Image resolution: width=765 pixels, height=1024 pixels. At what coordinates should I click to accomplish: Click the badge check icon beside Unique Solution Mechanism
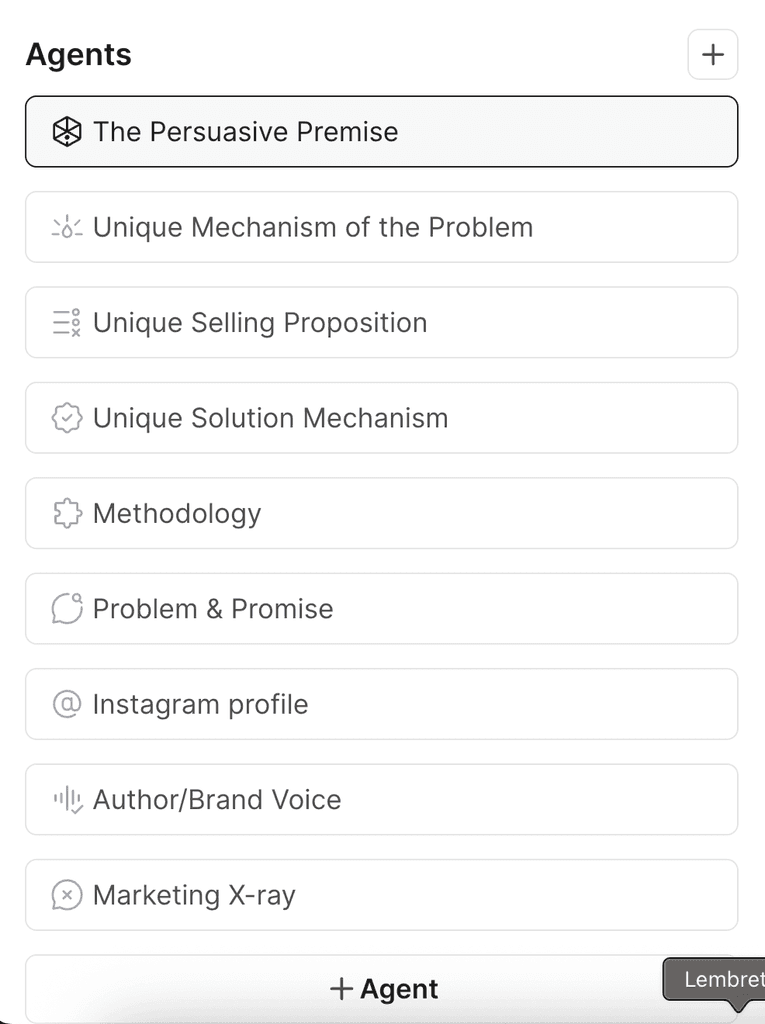66,418
